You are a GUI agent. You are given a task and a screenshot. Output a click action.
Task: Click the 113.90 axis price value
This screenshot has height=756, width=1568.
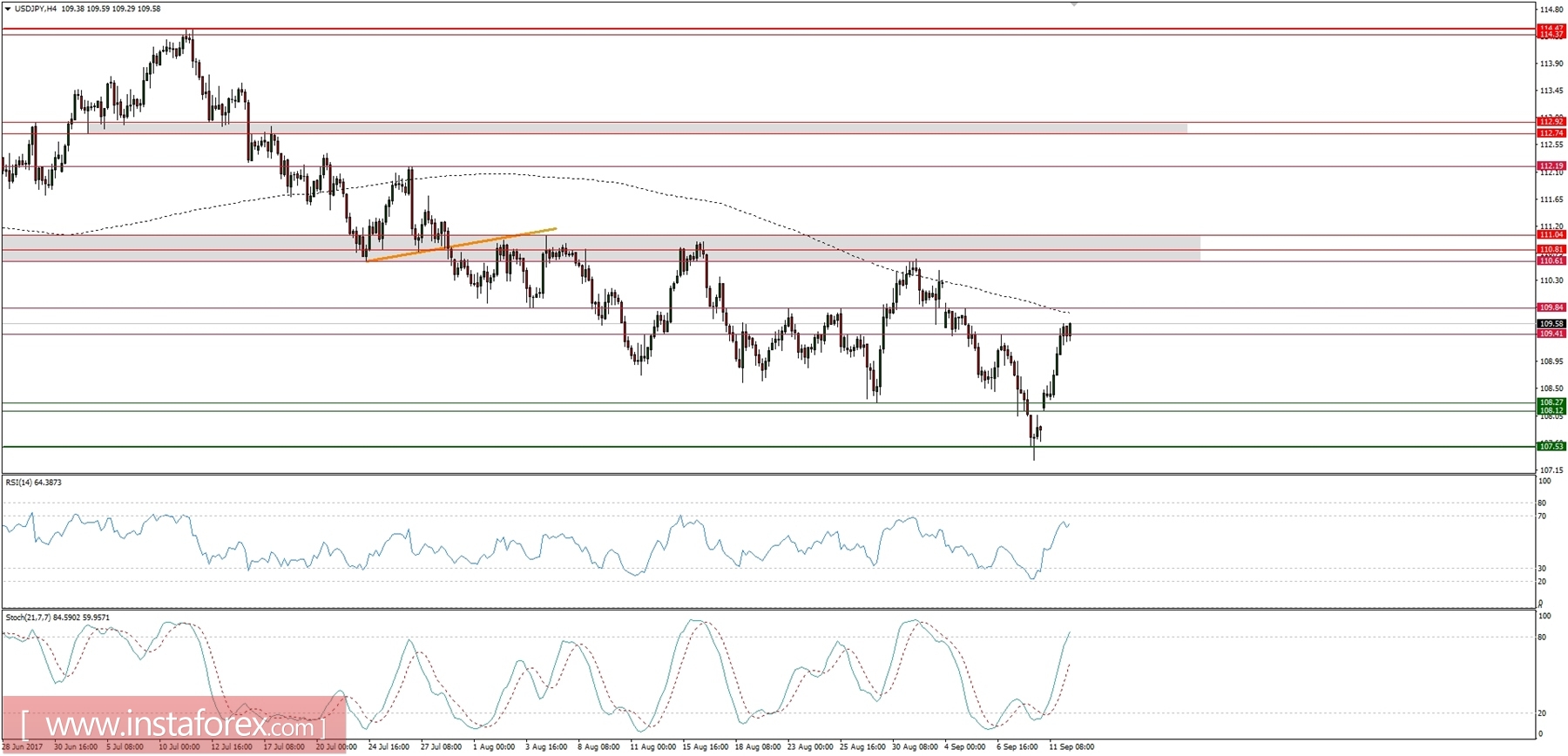1551,64
